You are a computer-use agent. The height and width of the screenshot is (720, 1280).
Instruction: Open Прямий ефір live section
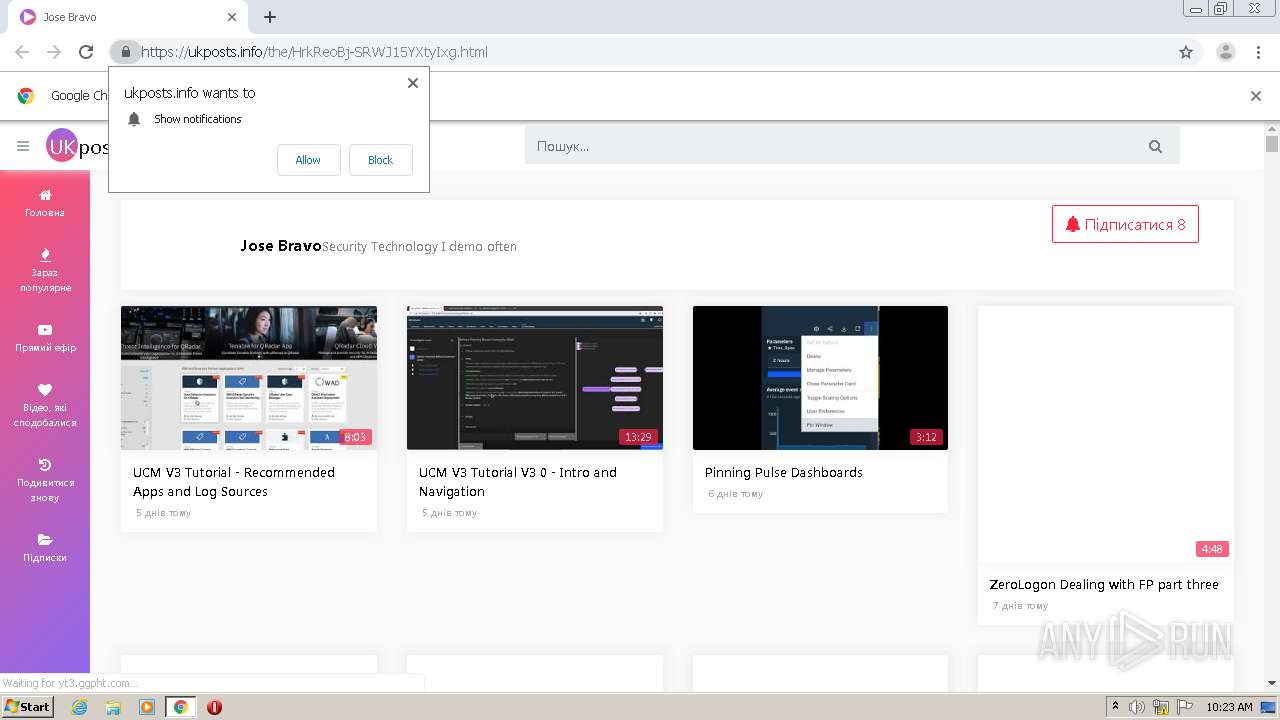(x=45, y=338)
